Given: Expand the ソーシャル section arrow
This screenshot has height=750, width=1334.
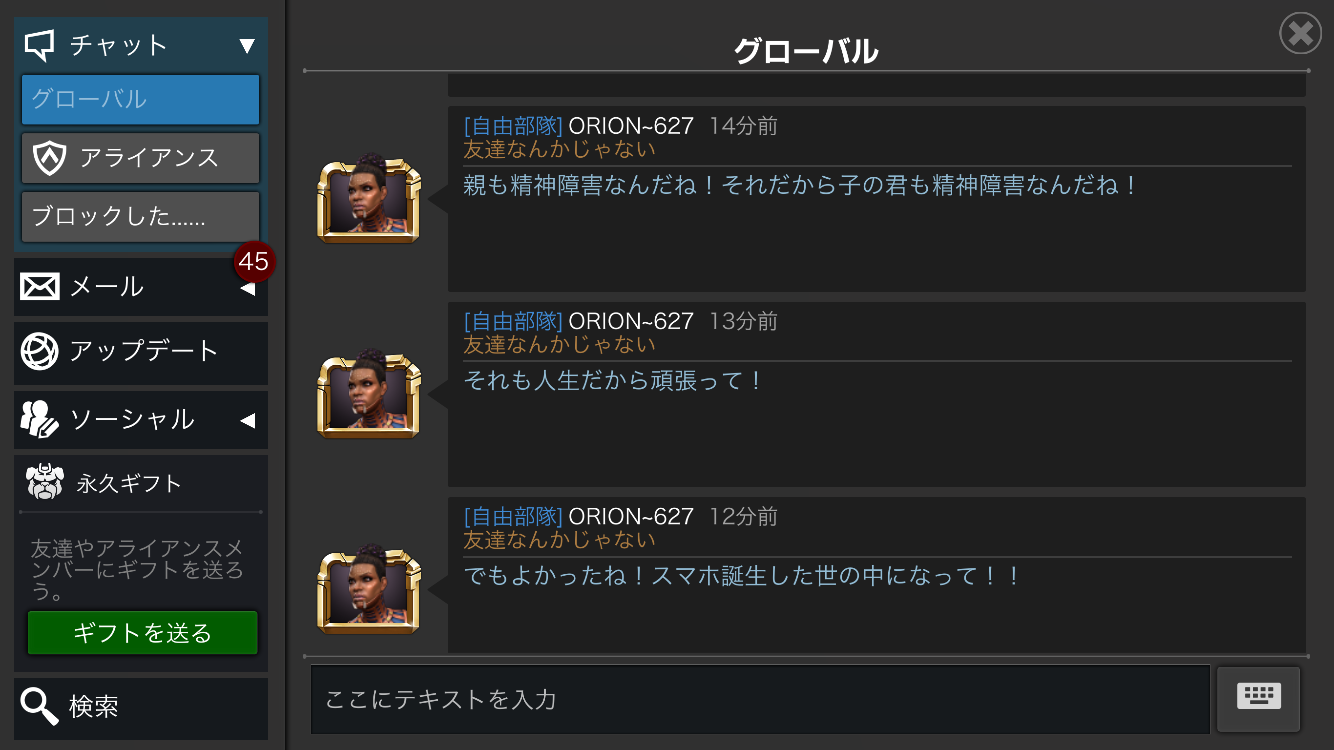Looking at the screenshot, I should (x=247, y=420).
